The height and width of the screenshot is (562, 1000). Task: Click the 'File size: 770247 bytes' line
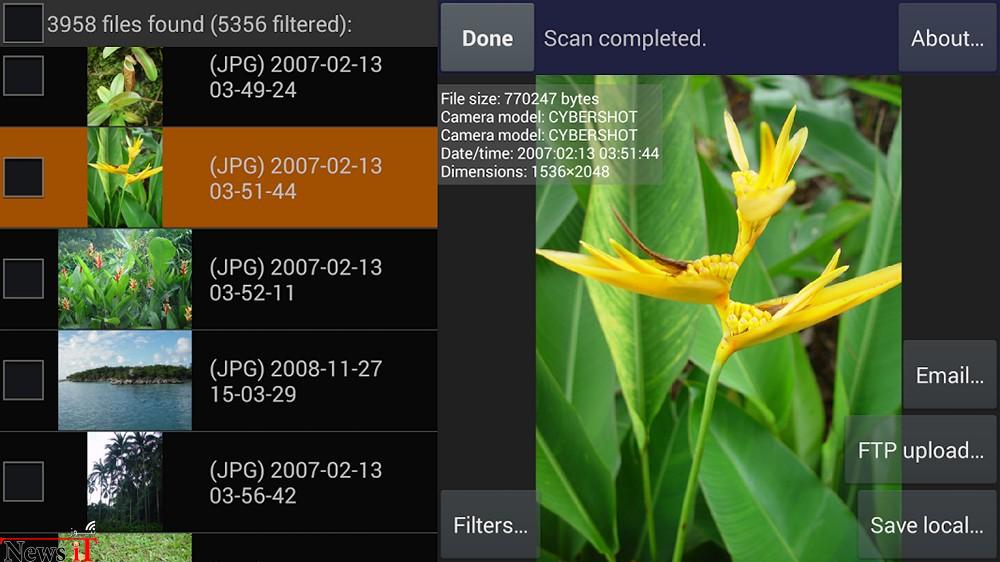click(x=519, y=99)
